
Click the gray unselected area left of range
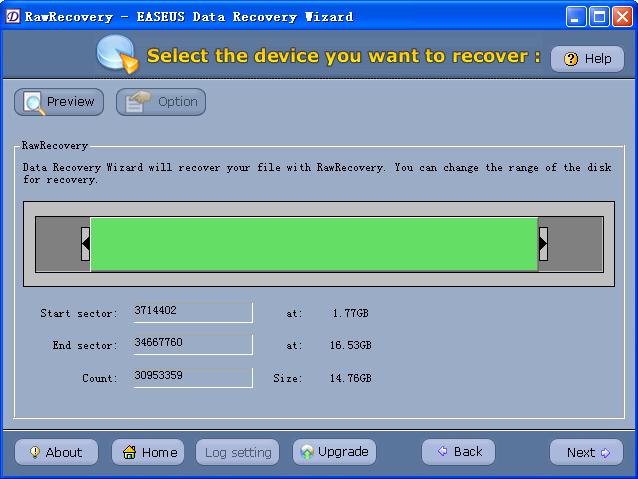[x=59, y=244]
